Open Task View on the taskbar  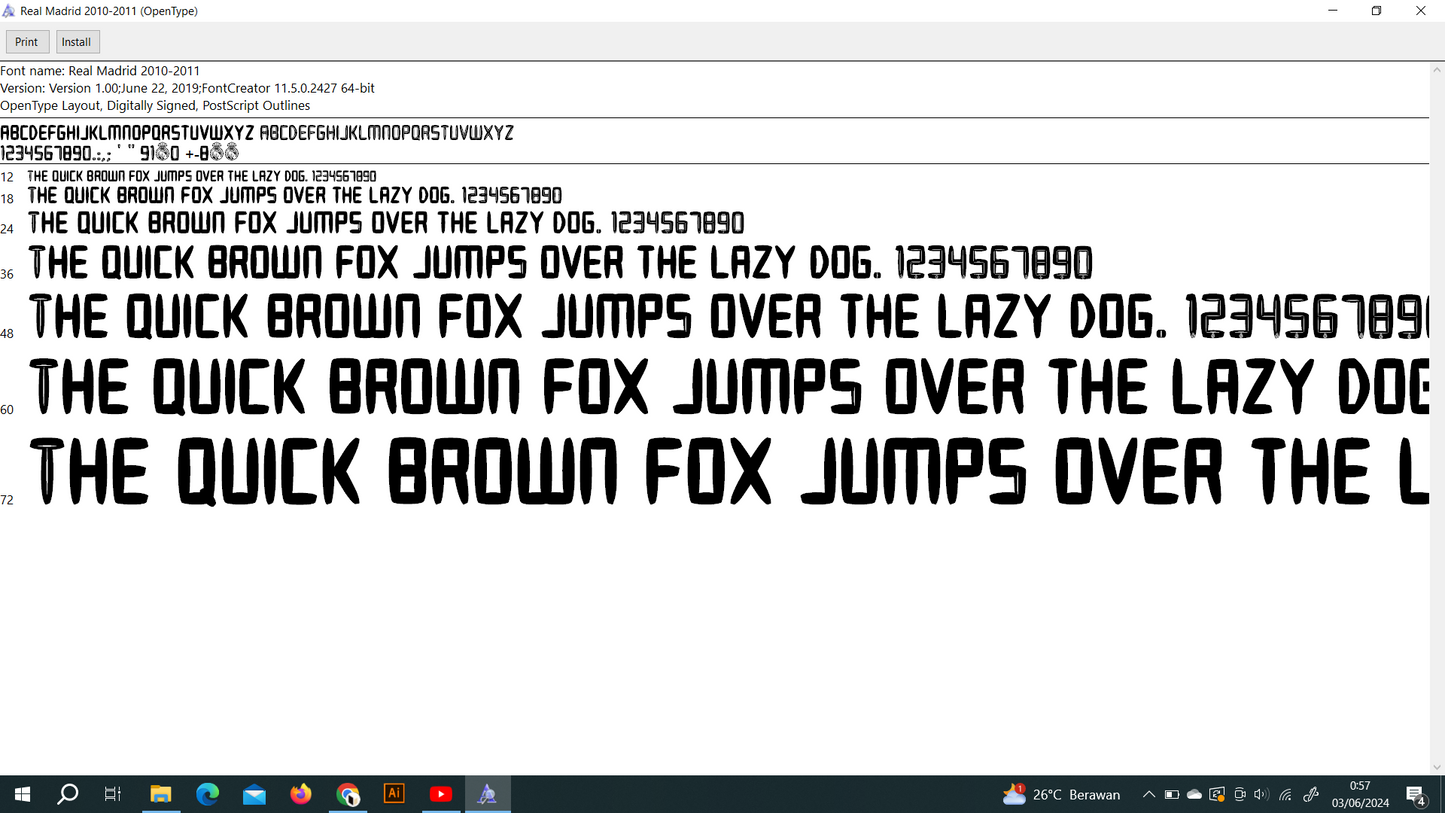click(113, 794)
